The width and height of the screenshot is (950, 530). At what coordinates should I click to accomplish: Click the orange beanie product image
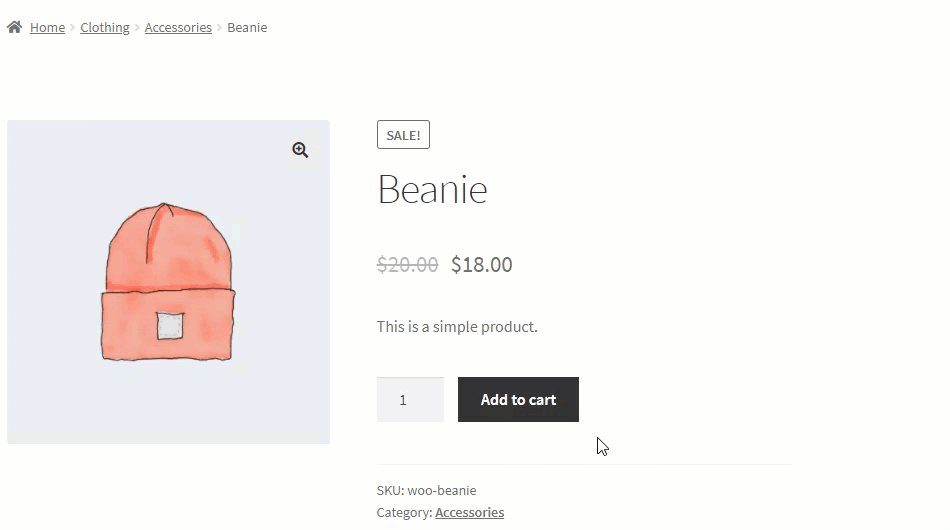(x=168, y=282)
